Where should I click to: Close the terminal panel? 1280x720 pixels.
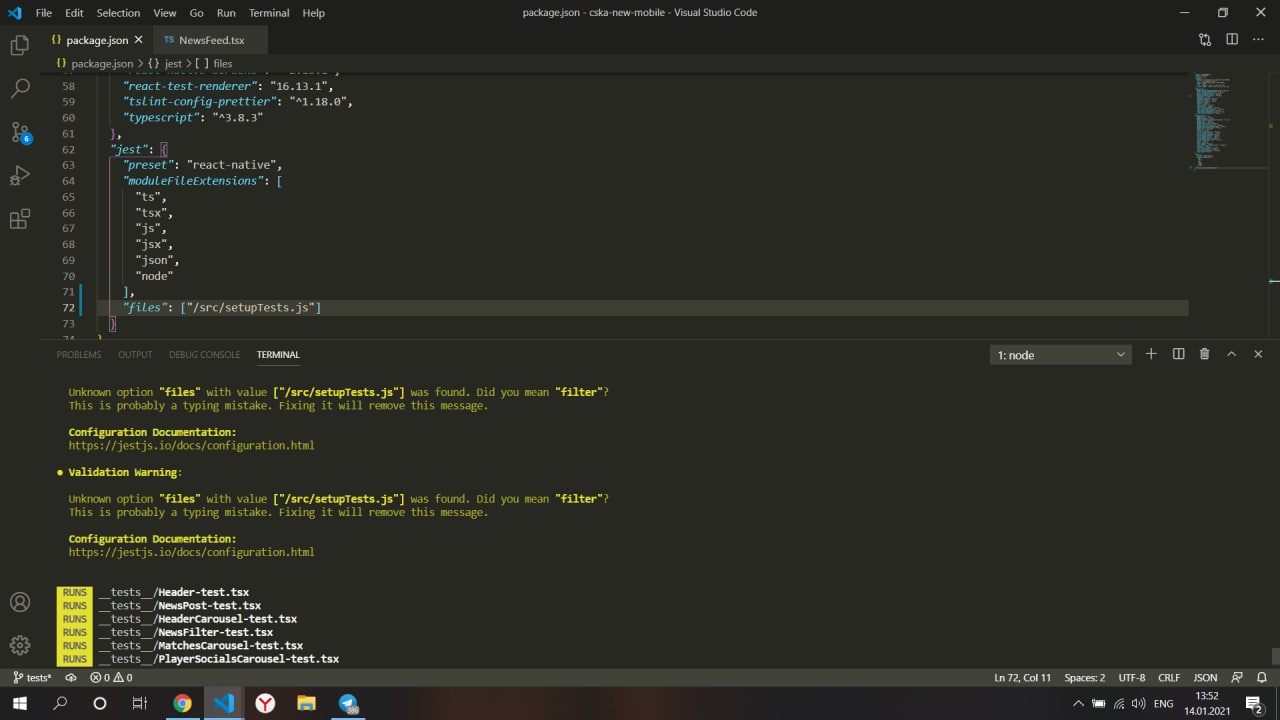click(1258, 354)
